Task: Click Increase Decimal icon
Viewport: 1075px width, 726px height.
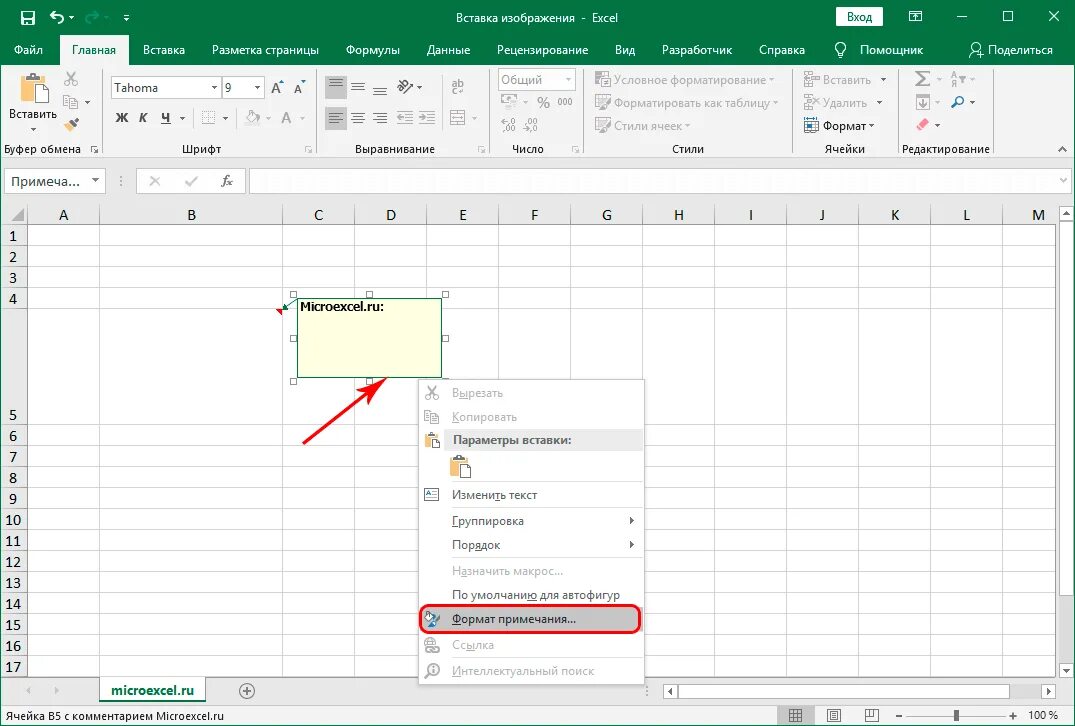Action: pyautogui.click(x=509, y=125)
